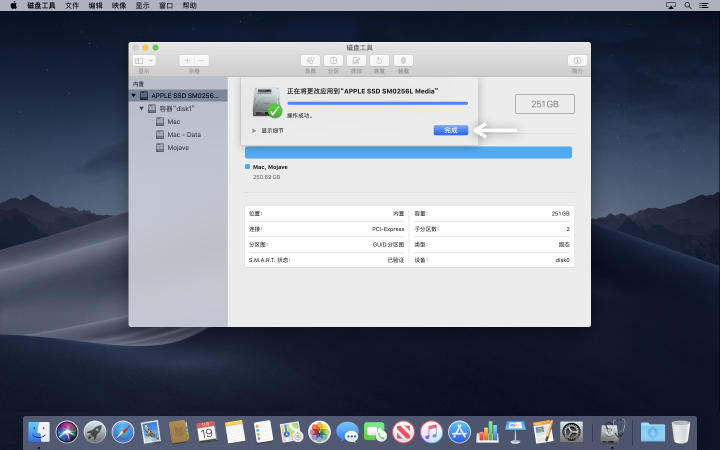720x450 pixels.
Task: Click the 内置 sidebar section header
Action: pos(138,84)
